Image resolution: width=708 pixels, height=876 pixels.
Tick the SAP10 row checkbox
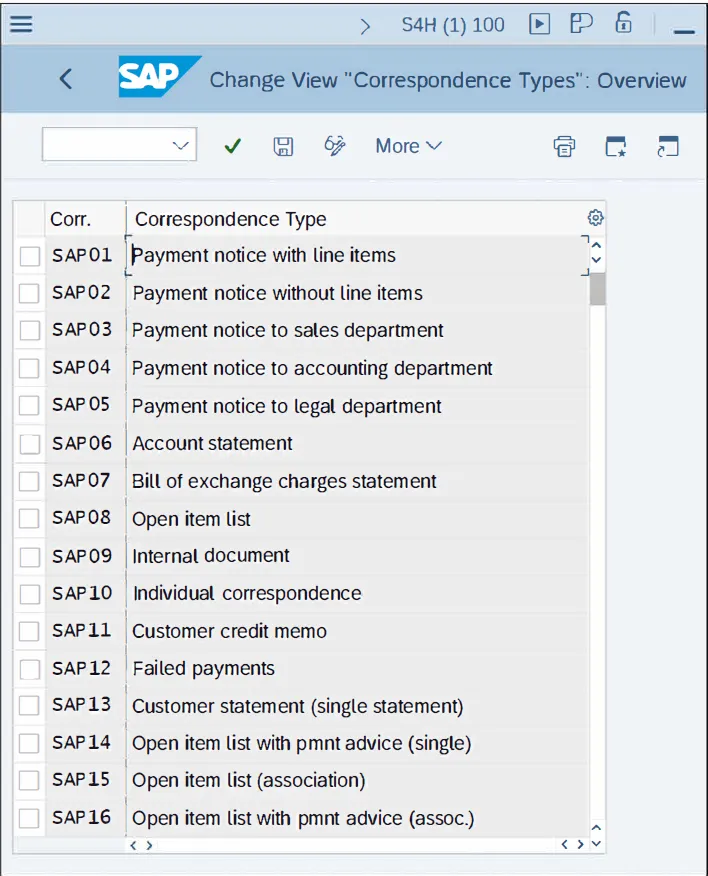[30, 594]
